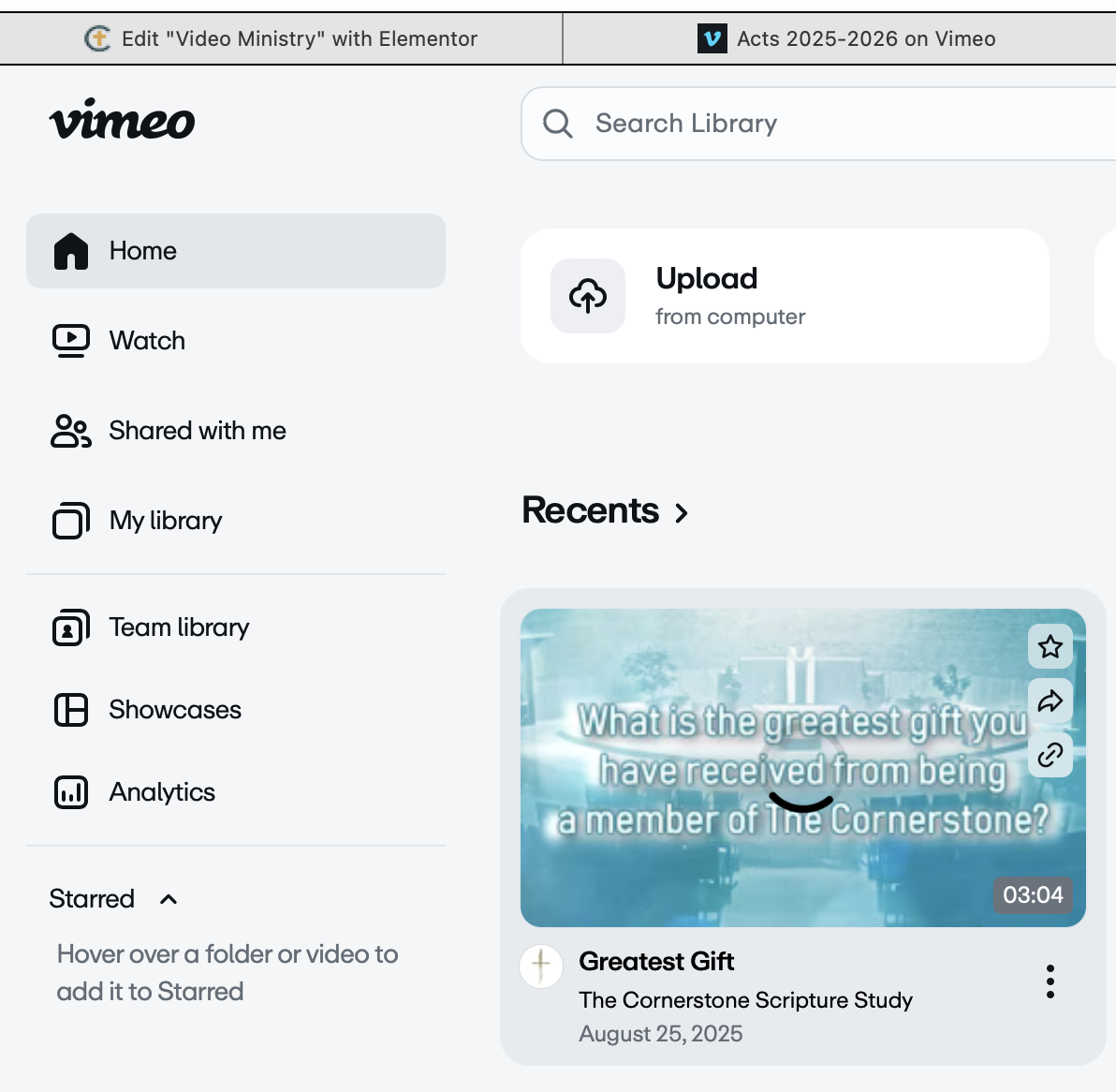
Task: Copy link icon on Greatest Gift thumbnail
Action: [1050, 755]
